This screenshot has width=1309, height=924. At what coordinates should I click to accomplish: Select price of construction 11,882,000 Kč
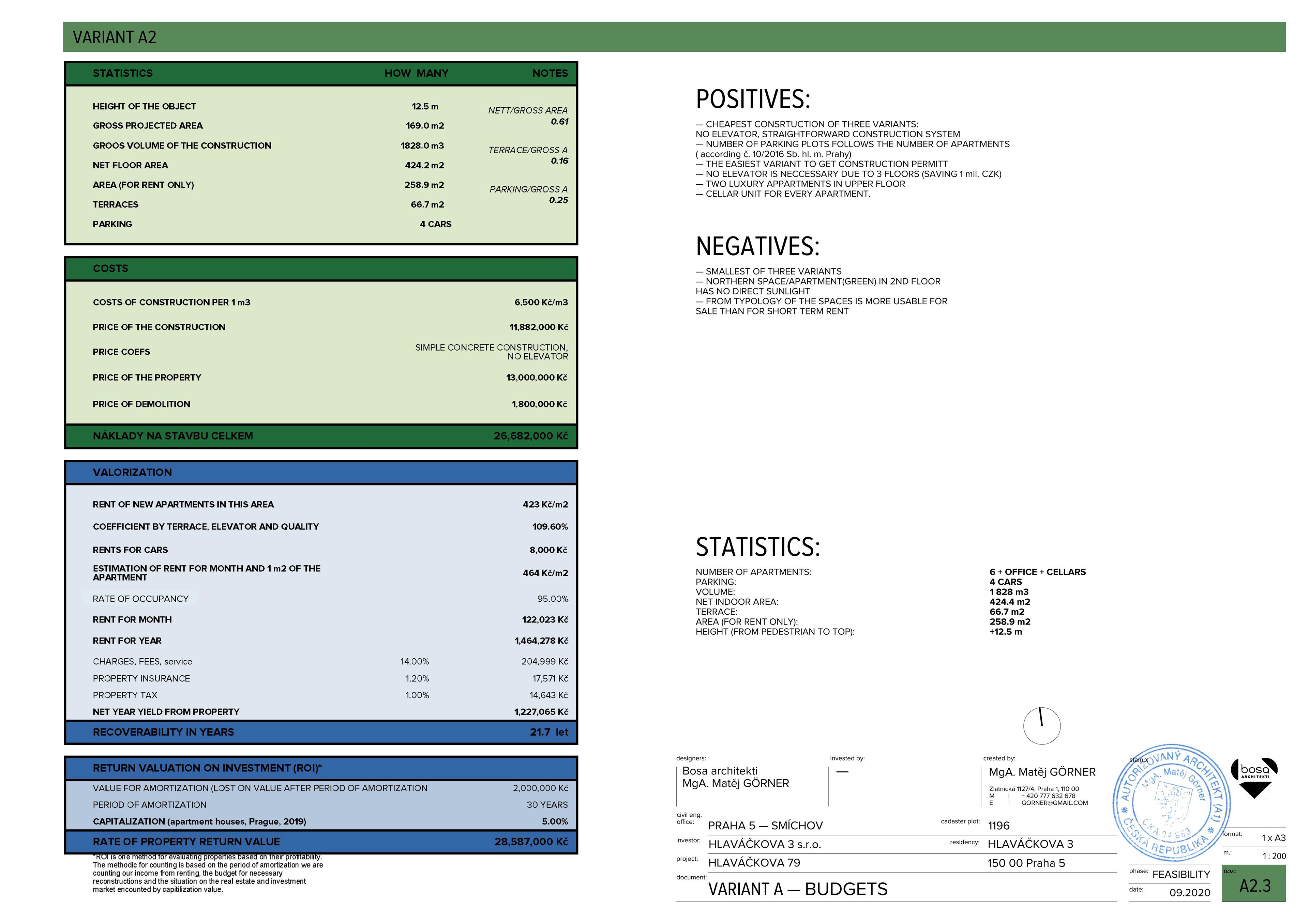pyautogui.click(x=539, y=327)
